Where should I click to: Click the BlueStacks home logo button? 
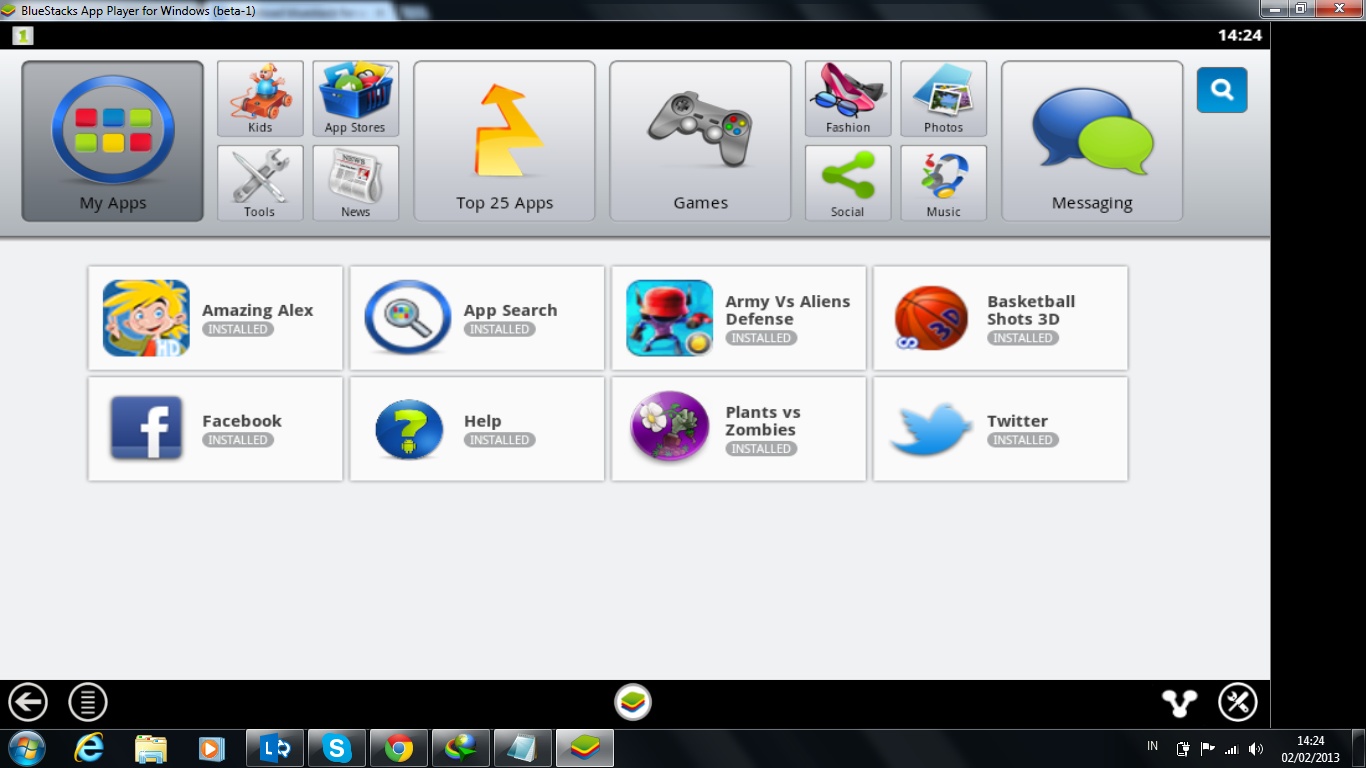tap(633, 702)
